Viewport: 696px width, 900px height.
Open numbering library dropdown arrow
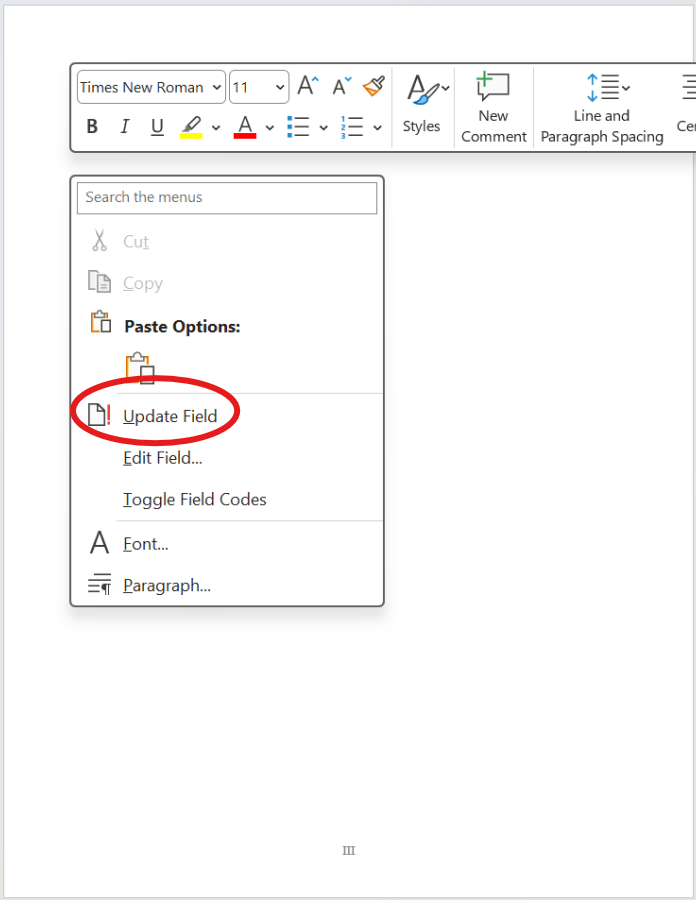[377, 127]
